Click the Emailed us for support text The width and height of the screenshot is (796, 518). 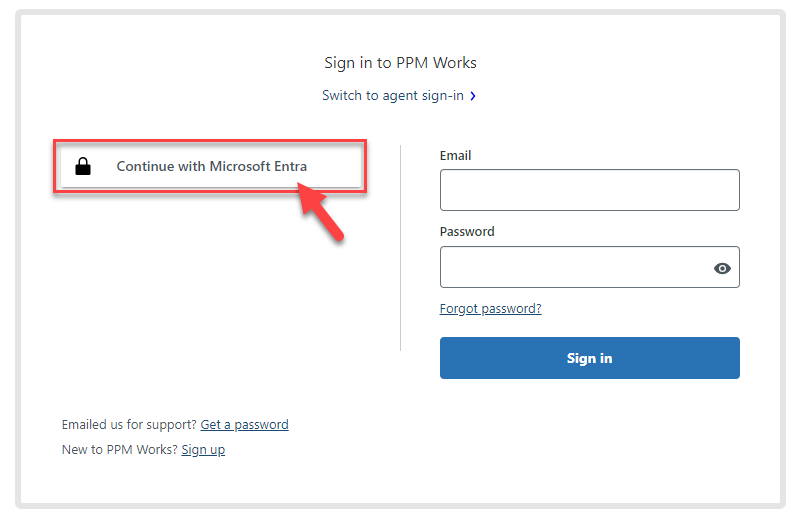[129, 425]
